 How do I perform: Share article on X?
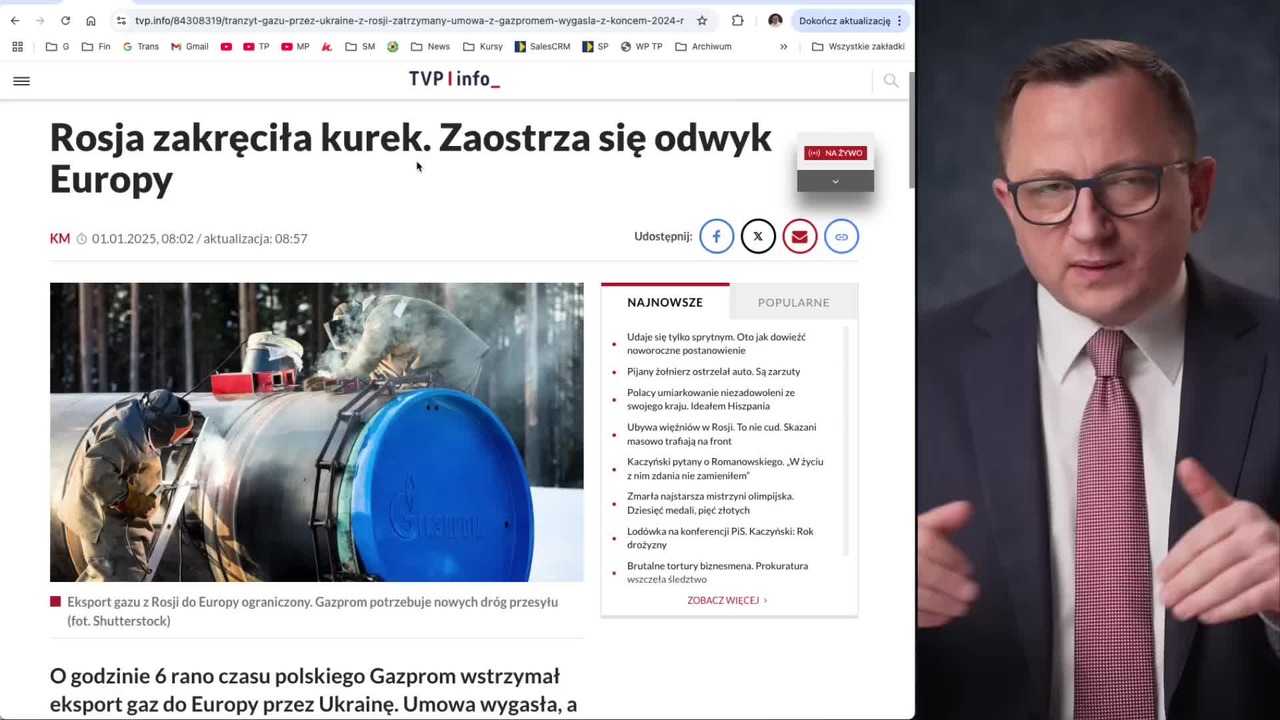coord(758,237)
